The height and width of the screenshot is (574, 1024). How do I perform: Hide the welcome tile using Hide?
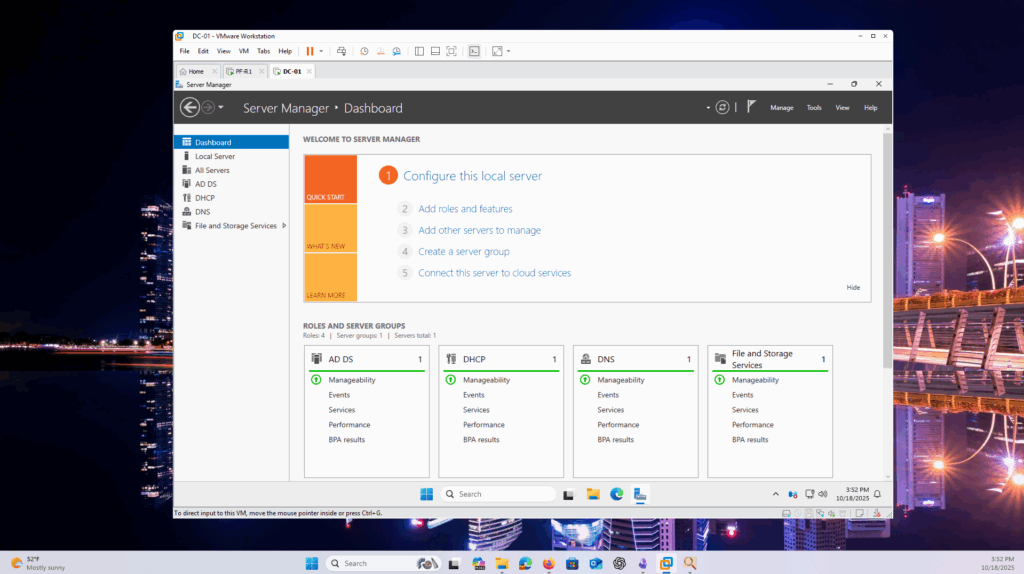853,287
